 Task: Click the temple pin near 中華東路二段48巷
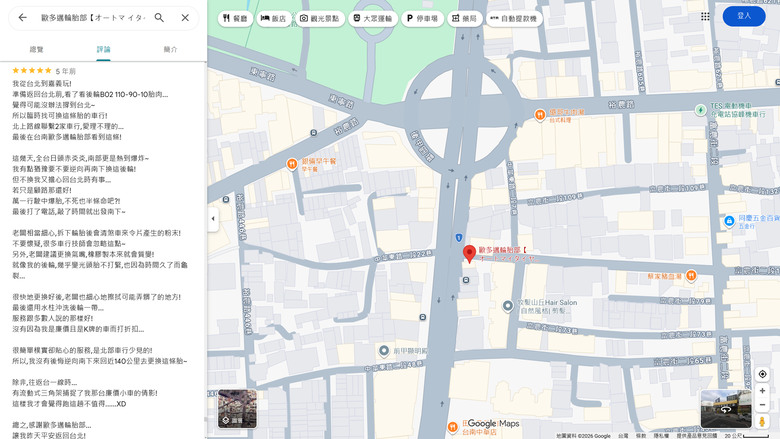pyautogui.click(x=384, y=351)
